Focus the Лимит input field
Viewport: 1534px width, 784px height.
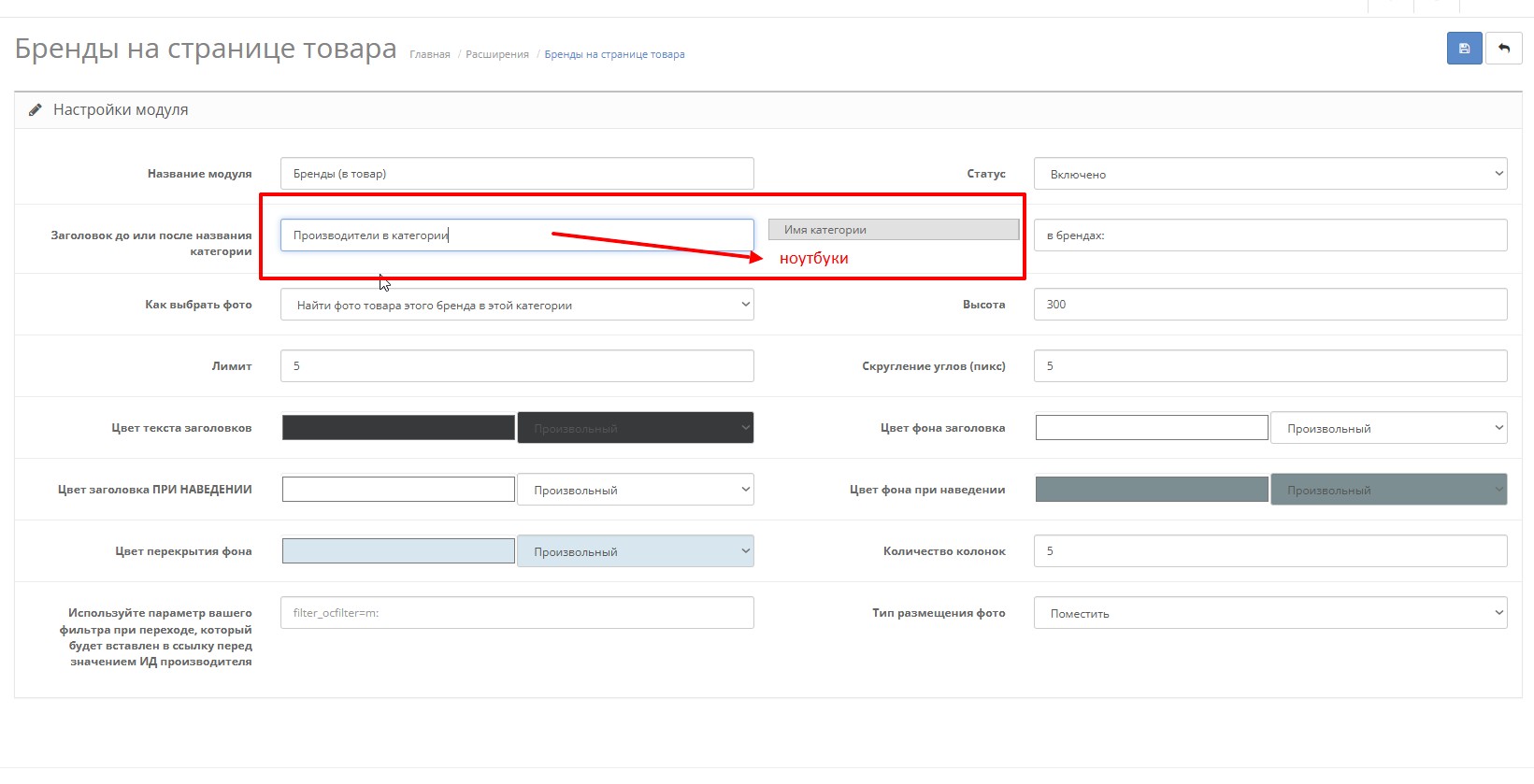point(516,366)
